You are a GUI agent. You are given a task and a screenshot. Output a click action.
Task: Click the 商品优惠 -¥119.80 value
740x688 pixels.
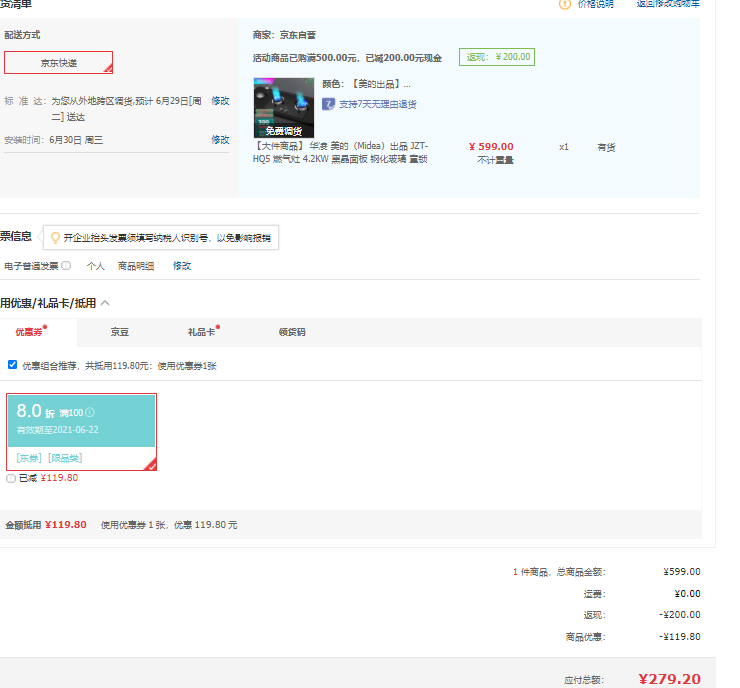pyautogui.click(x=680, y=637)
